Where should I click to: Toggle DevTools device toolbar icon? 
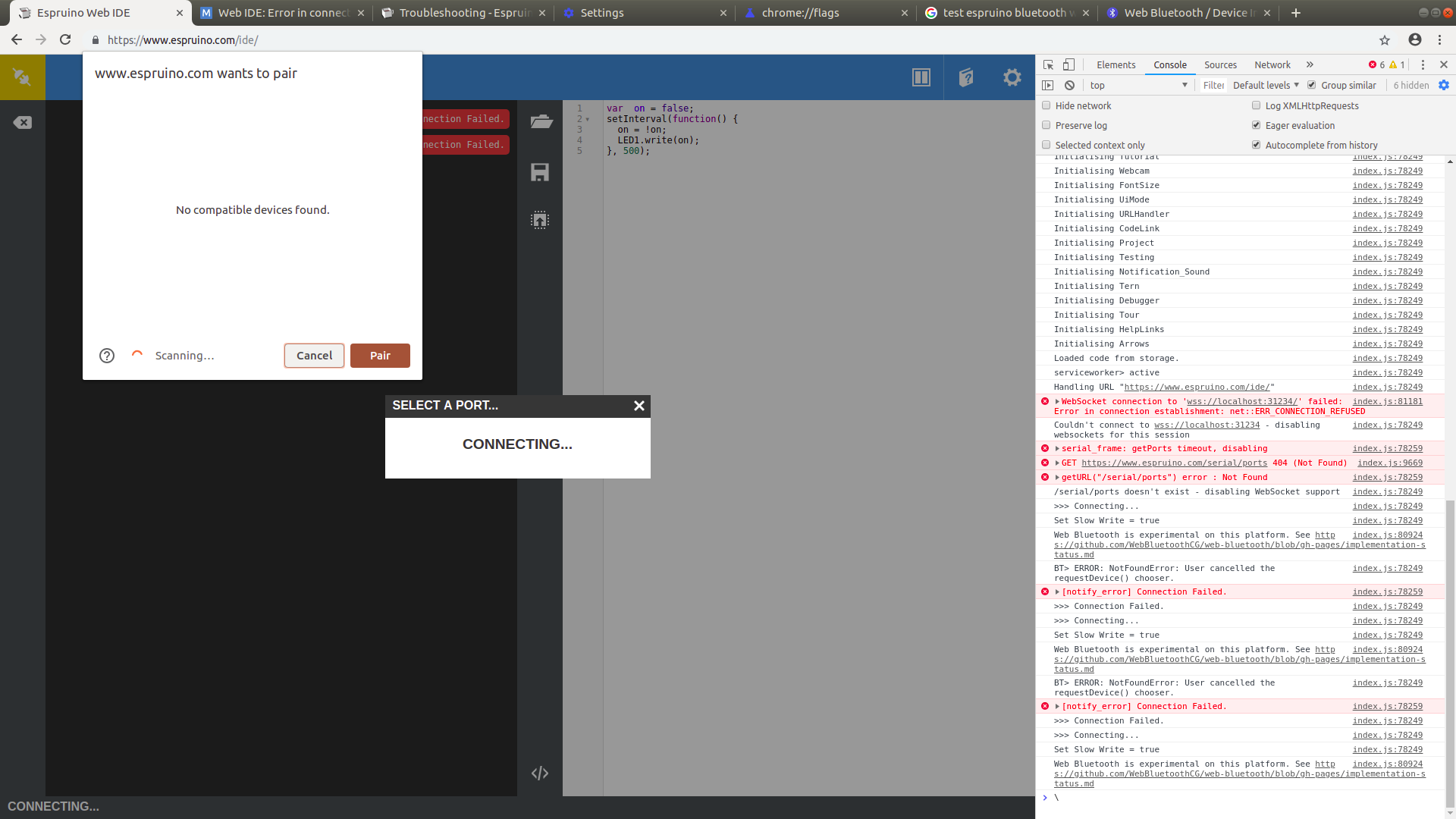[x=1068, y=65]
